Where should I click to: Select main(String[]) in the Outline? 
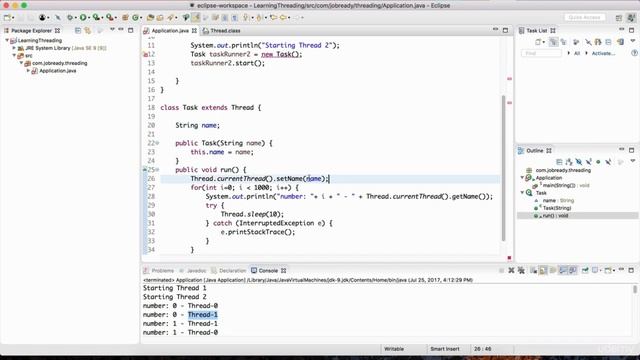[562, 185]
